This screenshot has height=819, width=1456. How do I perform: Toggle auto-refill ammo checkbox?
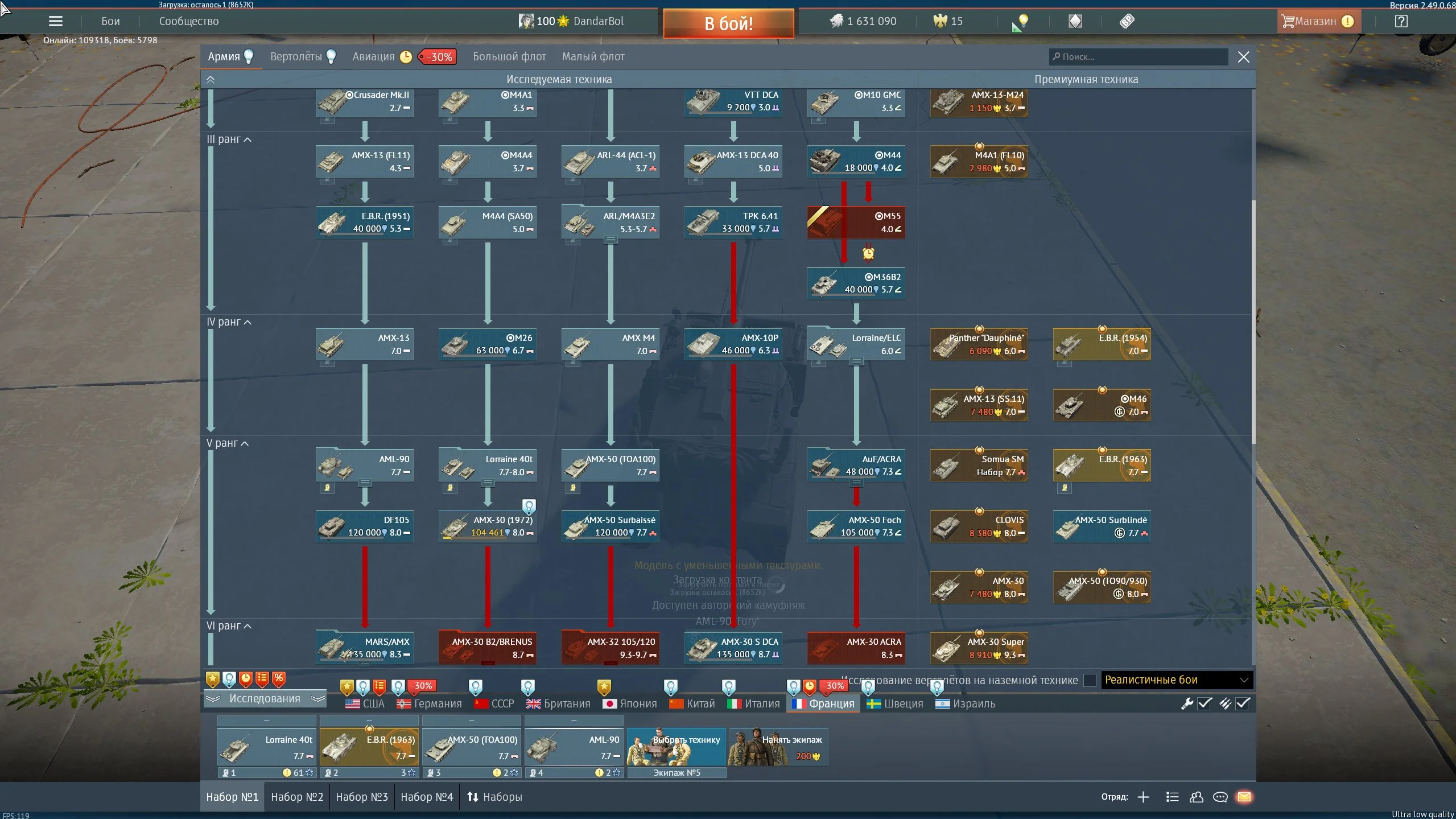click(1243, 703)
